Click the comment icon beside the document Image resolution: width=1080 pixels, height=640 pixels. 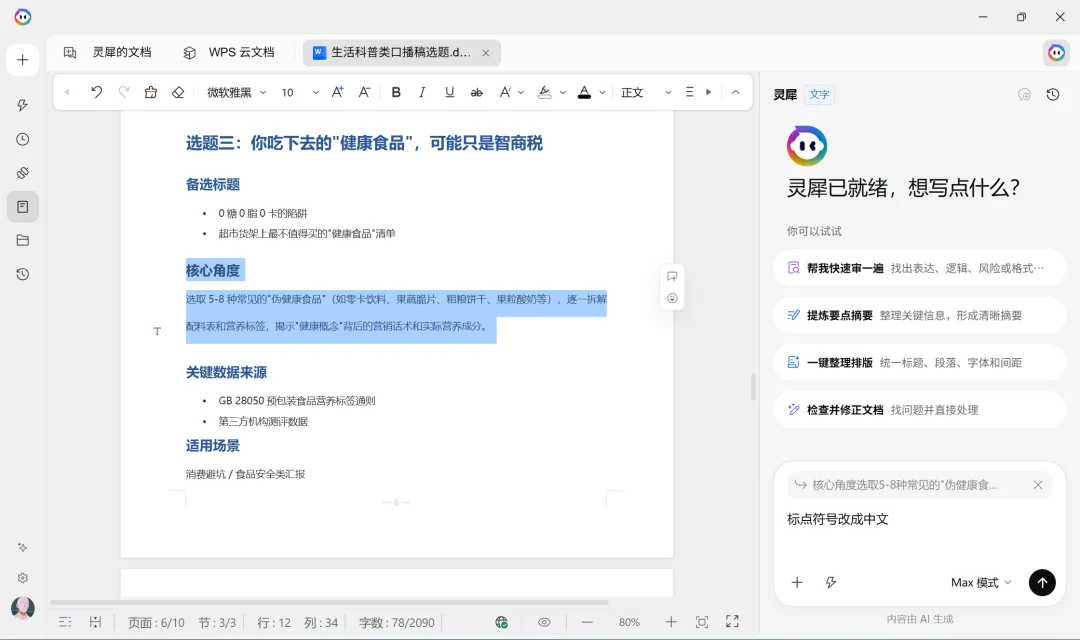672,276
